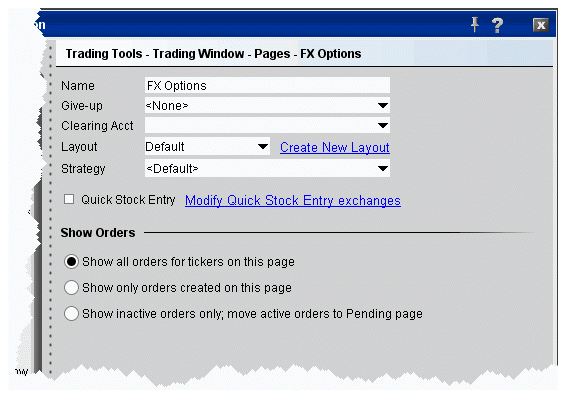The width and height of the screenshot is (566, 398).
Task: Open help via question mark icon
Action: point(497,25)
